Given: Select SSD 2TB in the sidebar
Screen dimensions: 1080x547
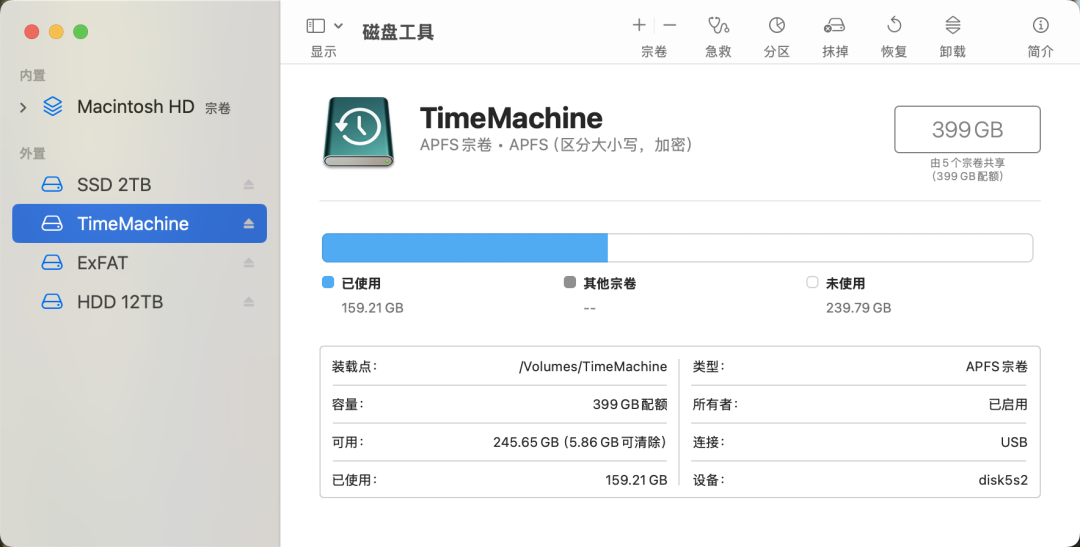Looking at the screenshot, I should pyautogui.click(x=113, y=185).
